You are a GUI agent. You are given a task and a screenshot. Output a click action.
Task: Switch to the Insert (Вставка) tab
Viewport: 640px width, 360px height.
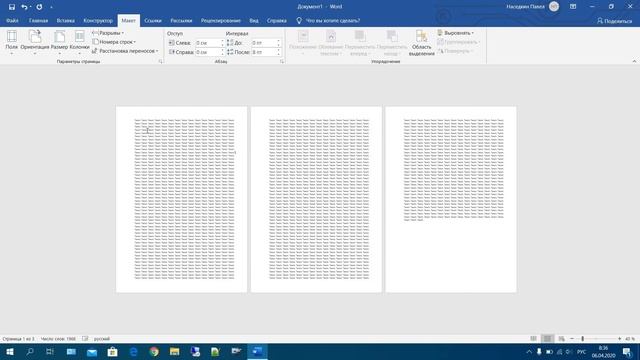[x=65, y=20]
